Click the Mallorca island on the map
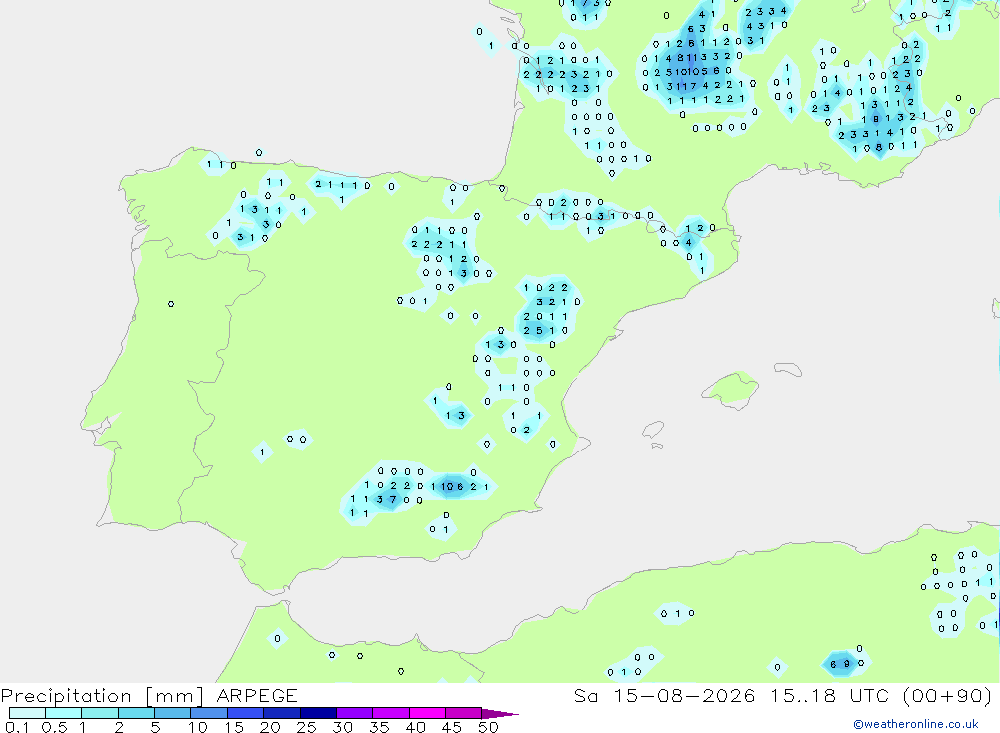 (x=731, y=388)
